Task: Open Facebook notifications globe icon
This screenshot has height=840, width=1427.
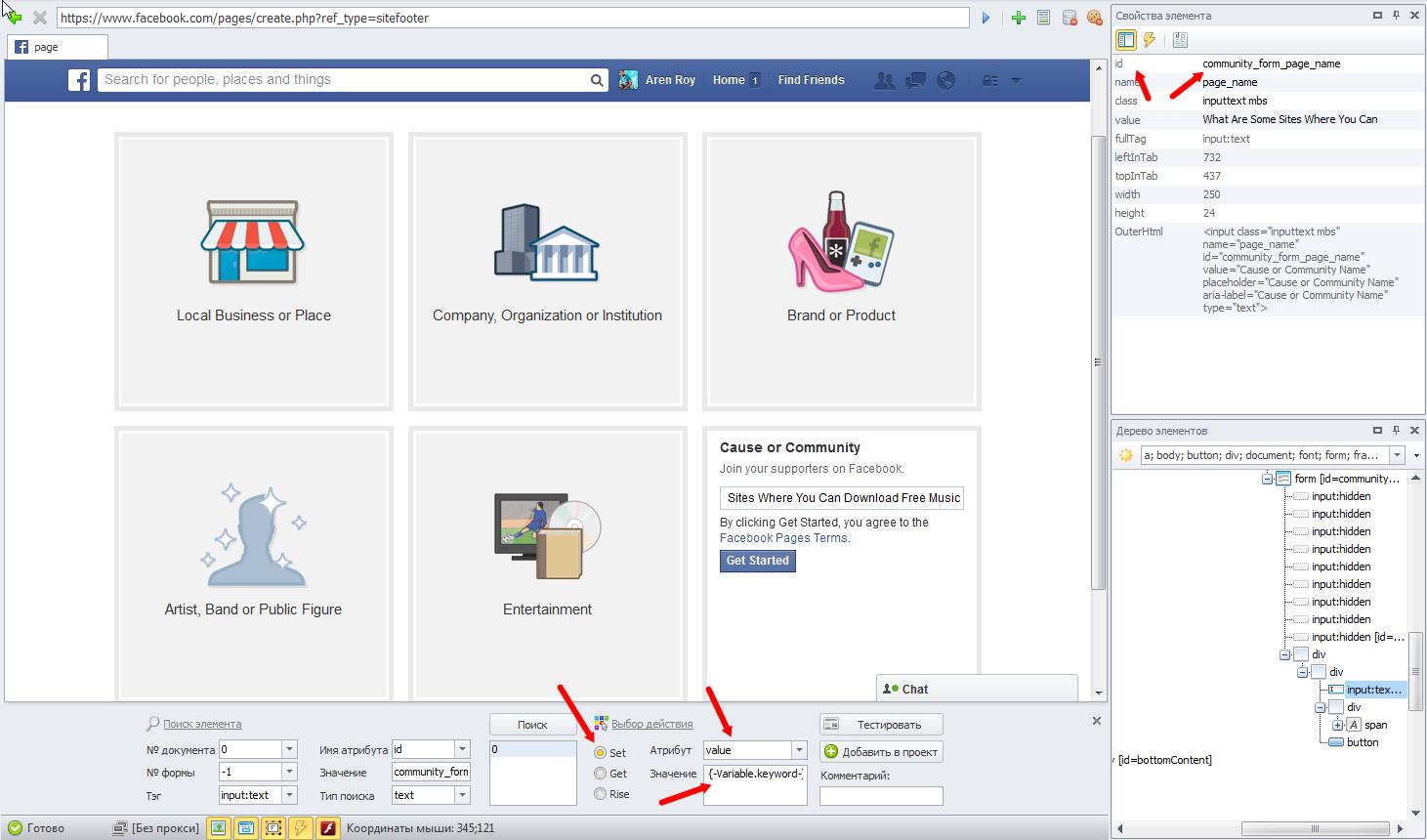Action: (945, 80)
